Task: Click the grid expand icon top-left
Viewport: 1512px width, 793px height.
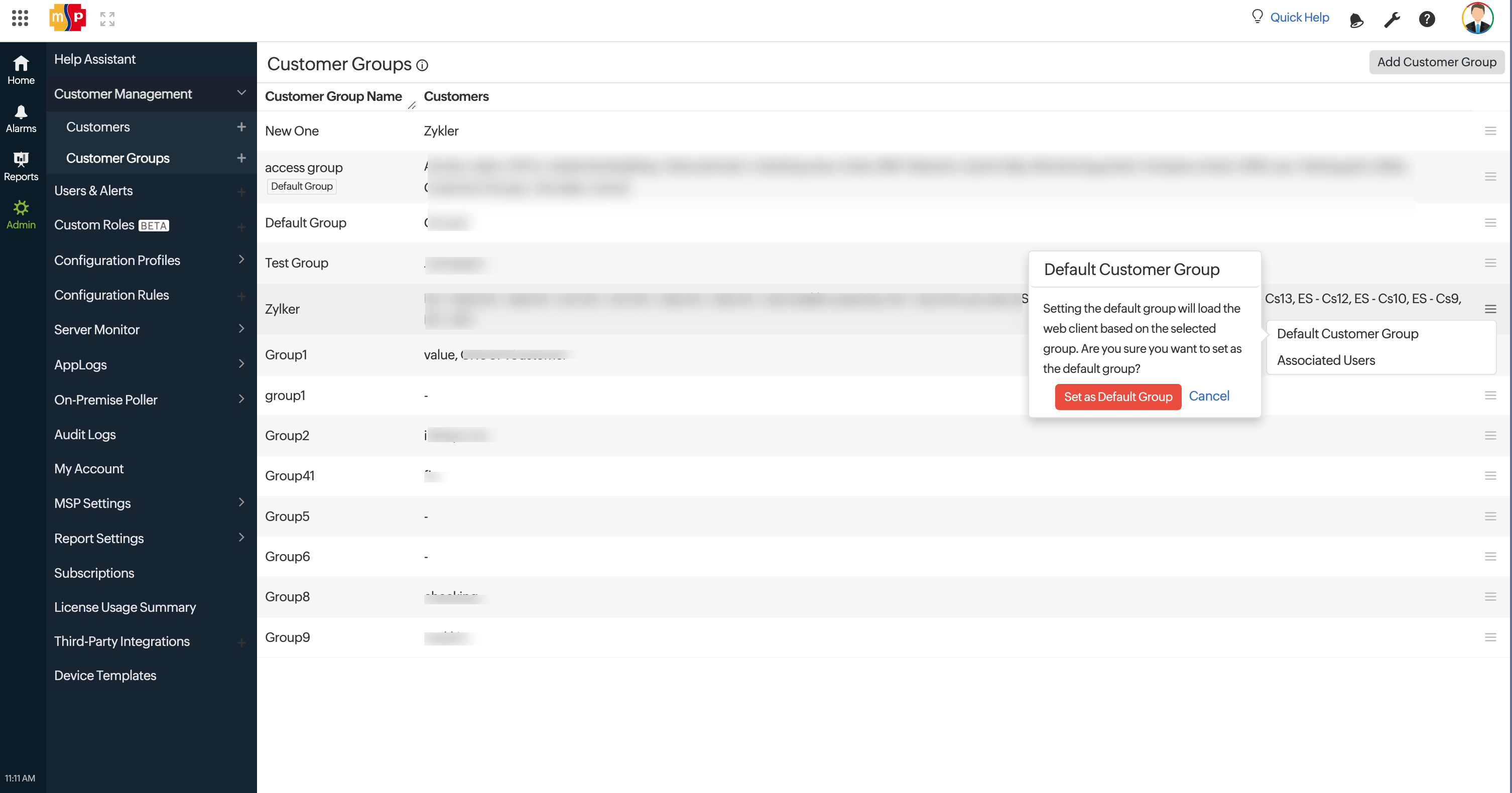Action: [107, 18]
